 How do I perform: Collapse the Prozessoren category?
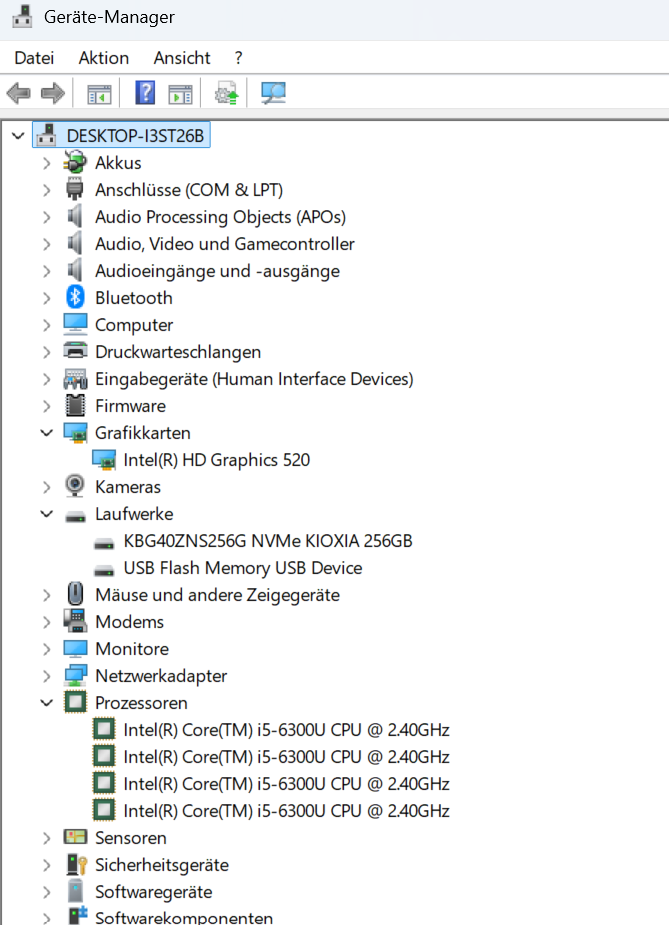coord(47,703)
